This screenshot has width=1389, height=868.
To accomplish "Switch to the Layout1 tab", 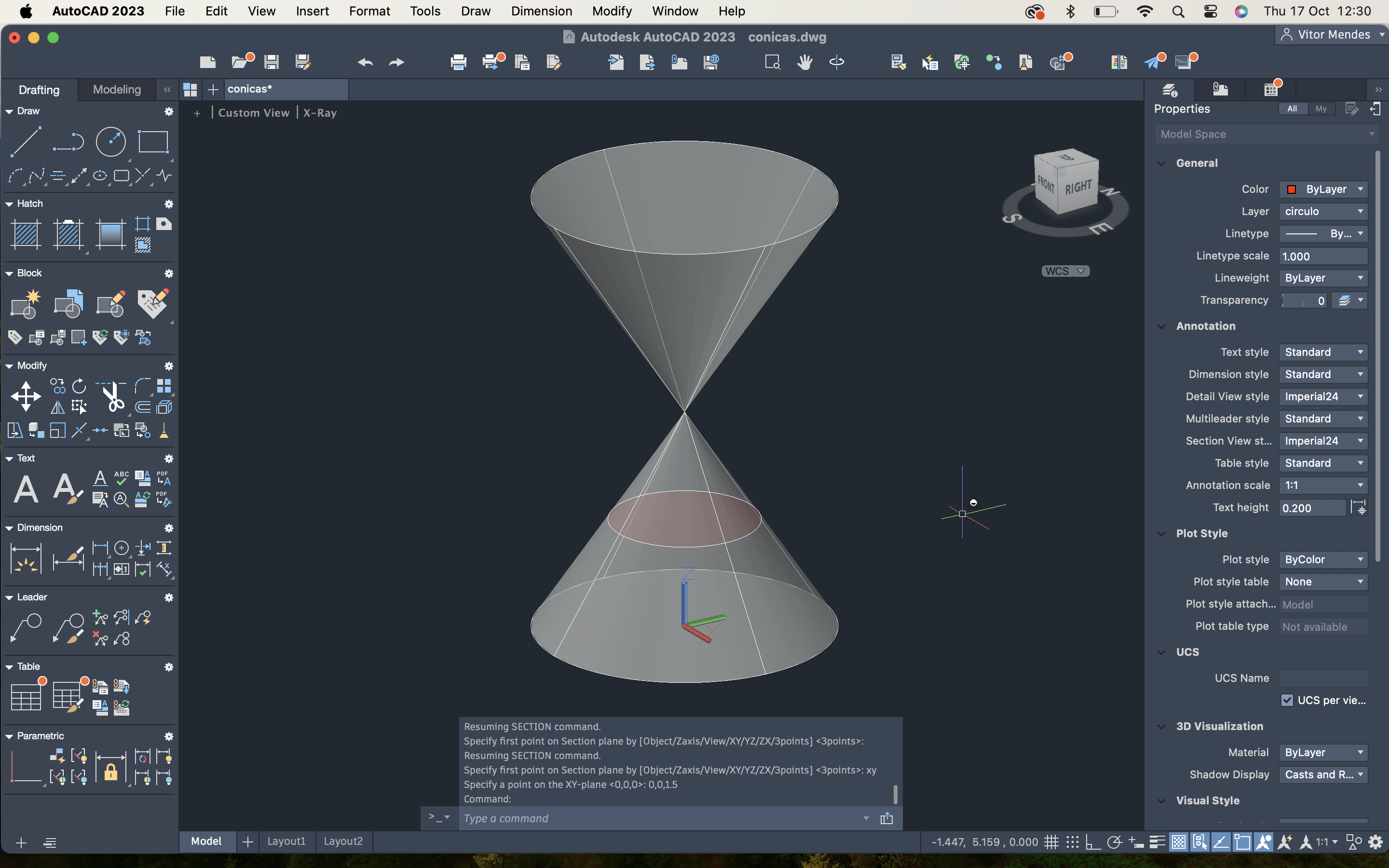I will [286, 841].
